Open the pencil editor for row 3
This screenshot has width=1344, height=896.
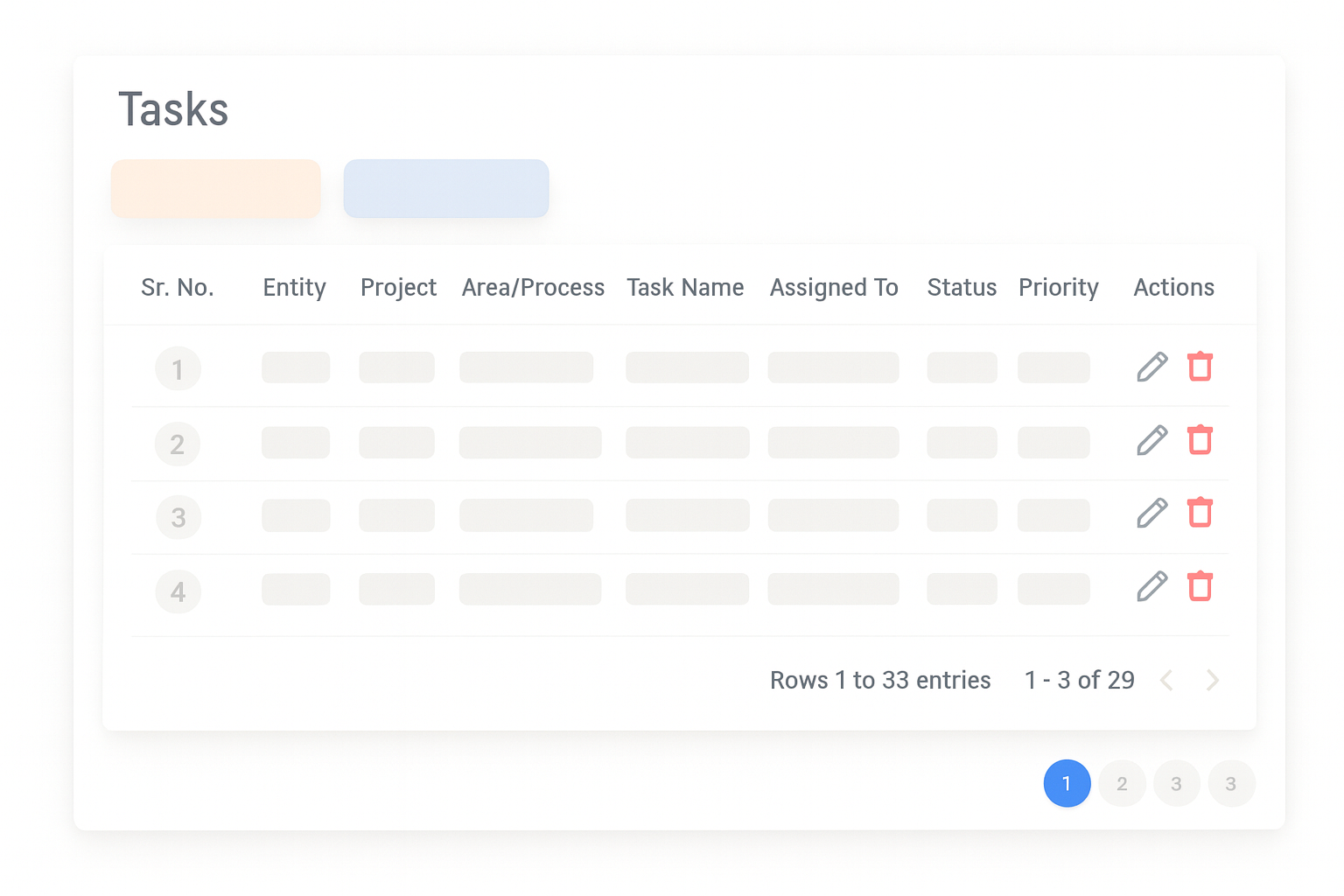1152,514
